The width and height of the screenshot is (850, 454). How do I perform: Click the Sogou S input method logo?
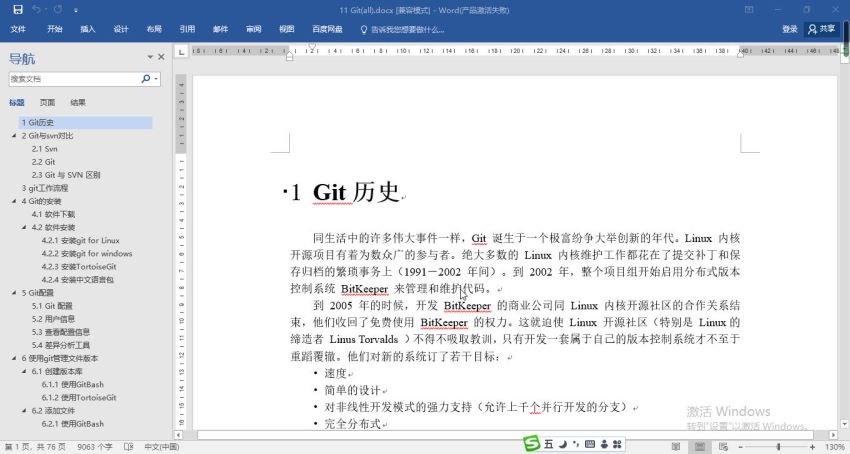coord(532,444)
